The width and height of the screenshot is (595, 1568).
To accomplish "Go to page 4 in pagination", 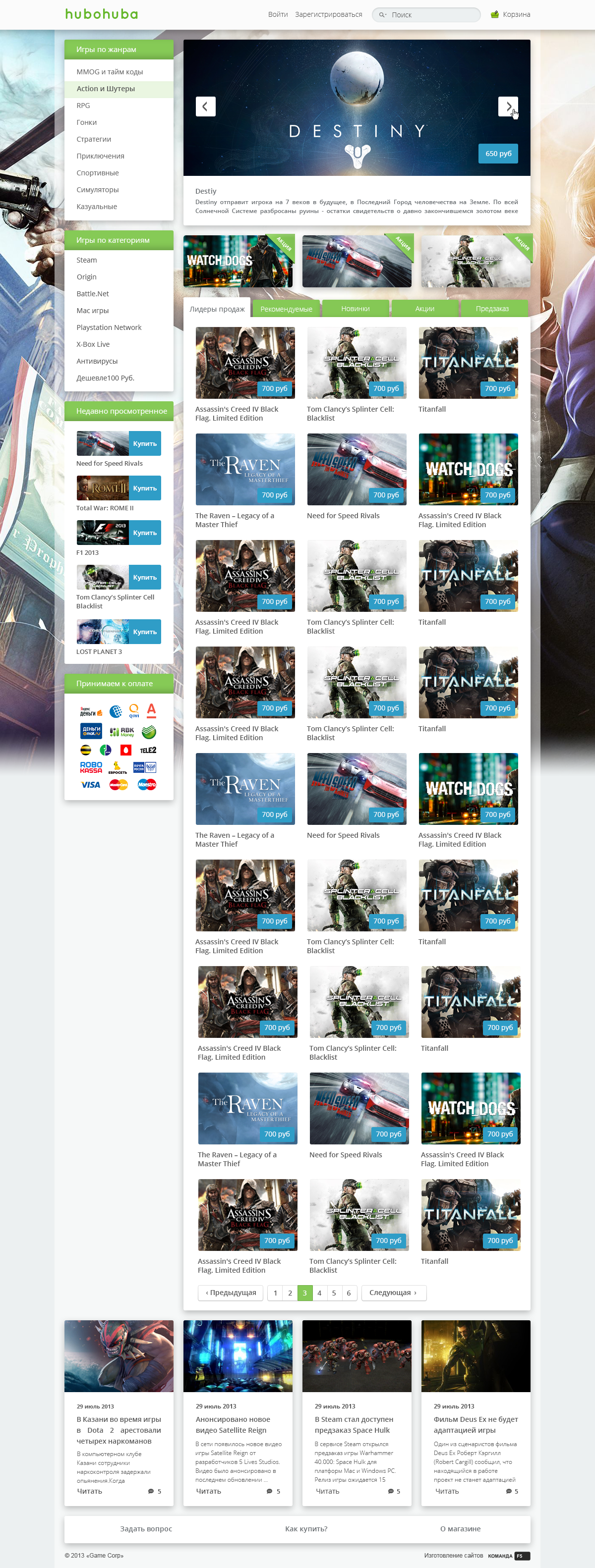I will (x=319, y=1293).
